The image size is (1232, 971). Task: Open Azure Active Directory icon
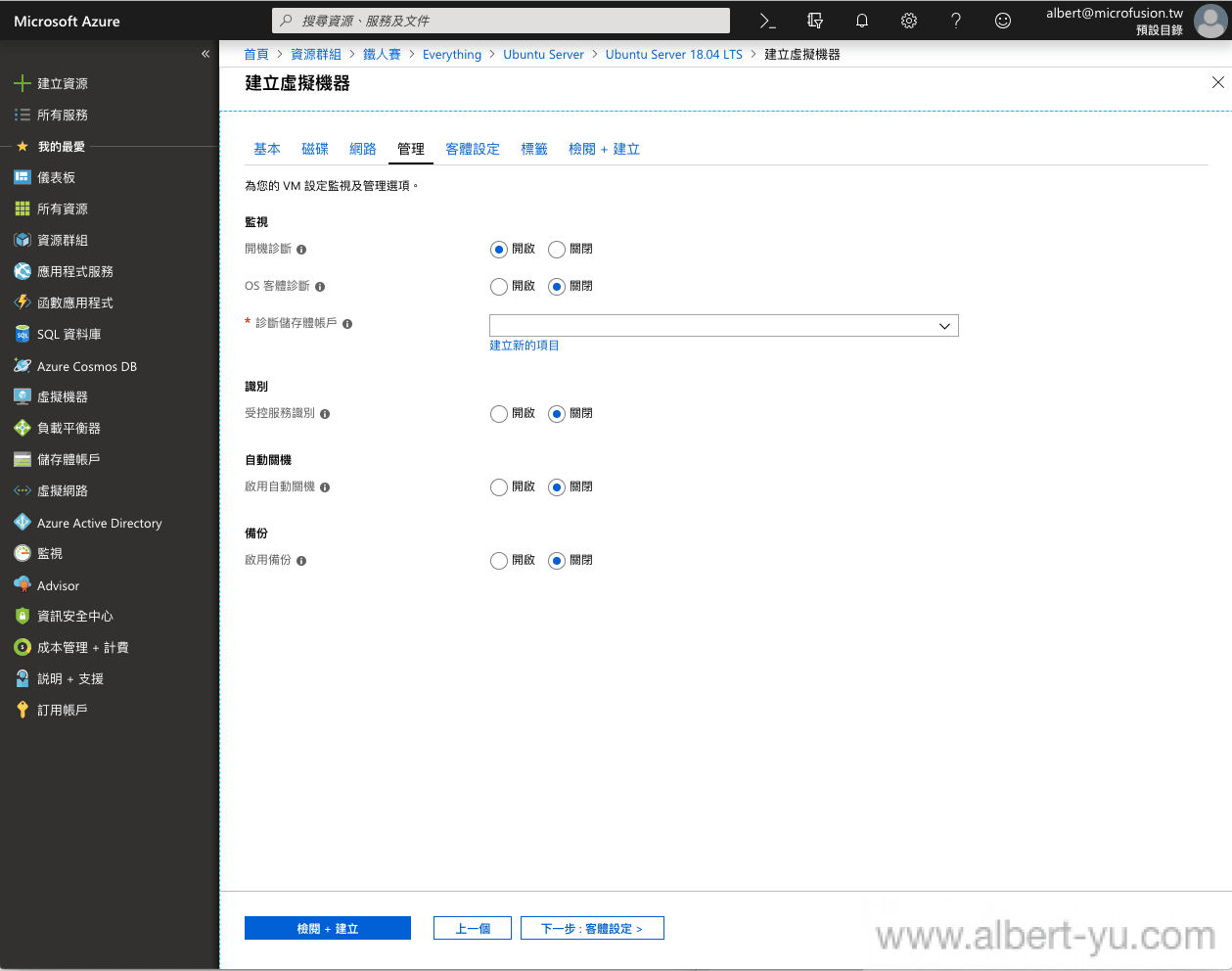23,523
